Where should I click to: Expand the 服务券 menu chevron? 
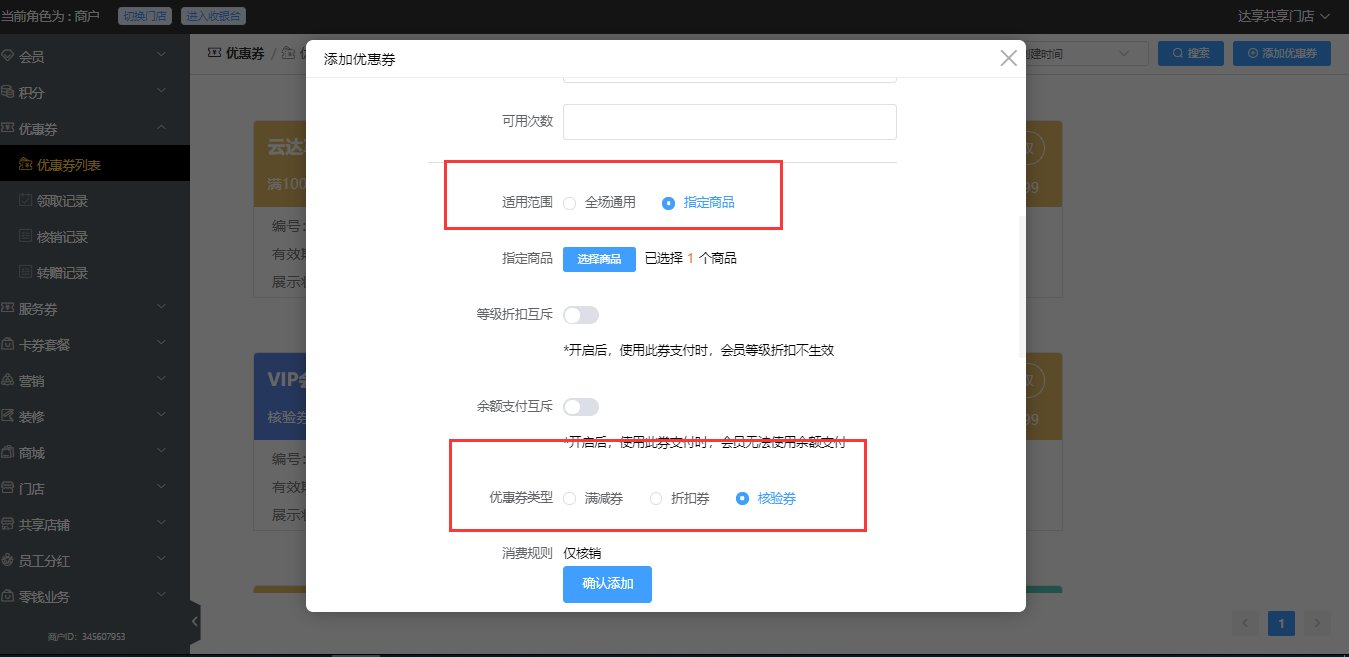coord(162,308)
